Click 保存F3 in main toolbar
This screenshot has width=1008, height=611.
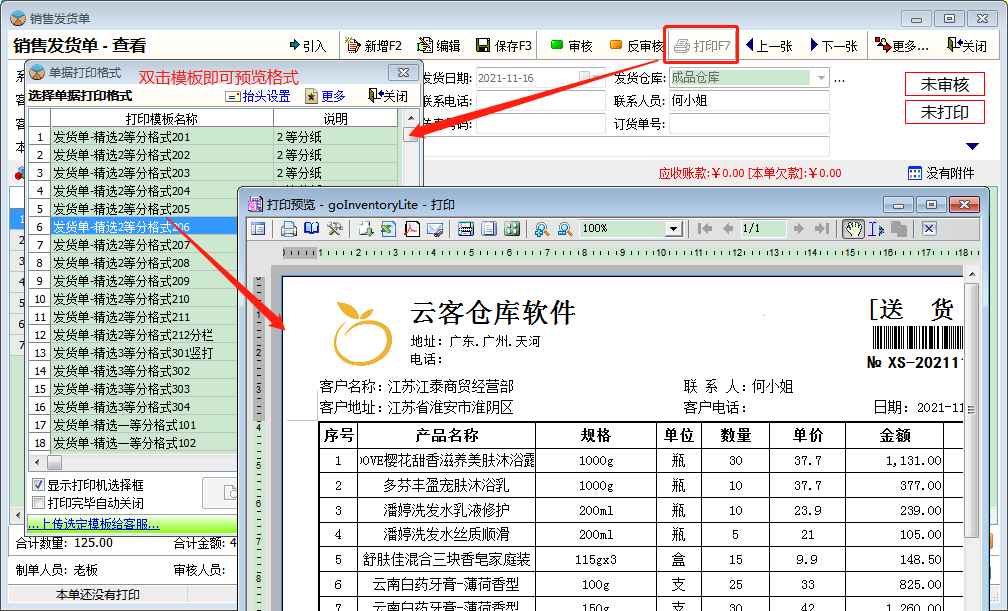click(x=504, y=46)
